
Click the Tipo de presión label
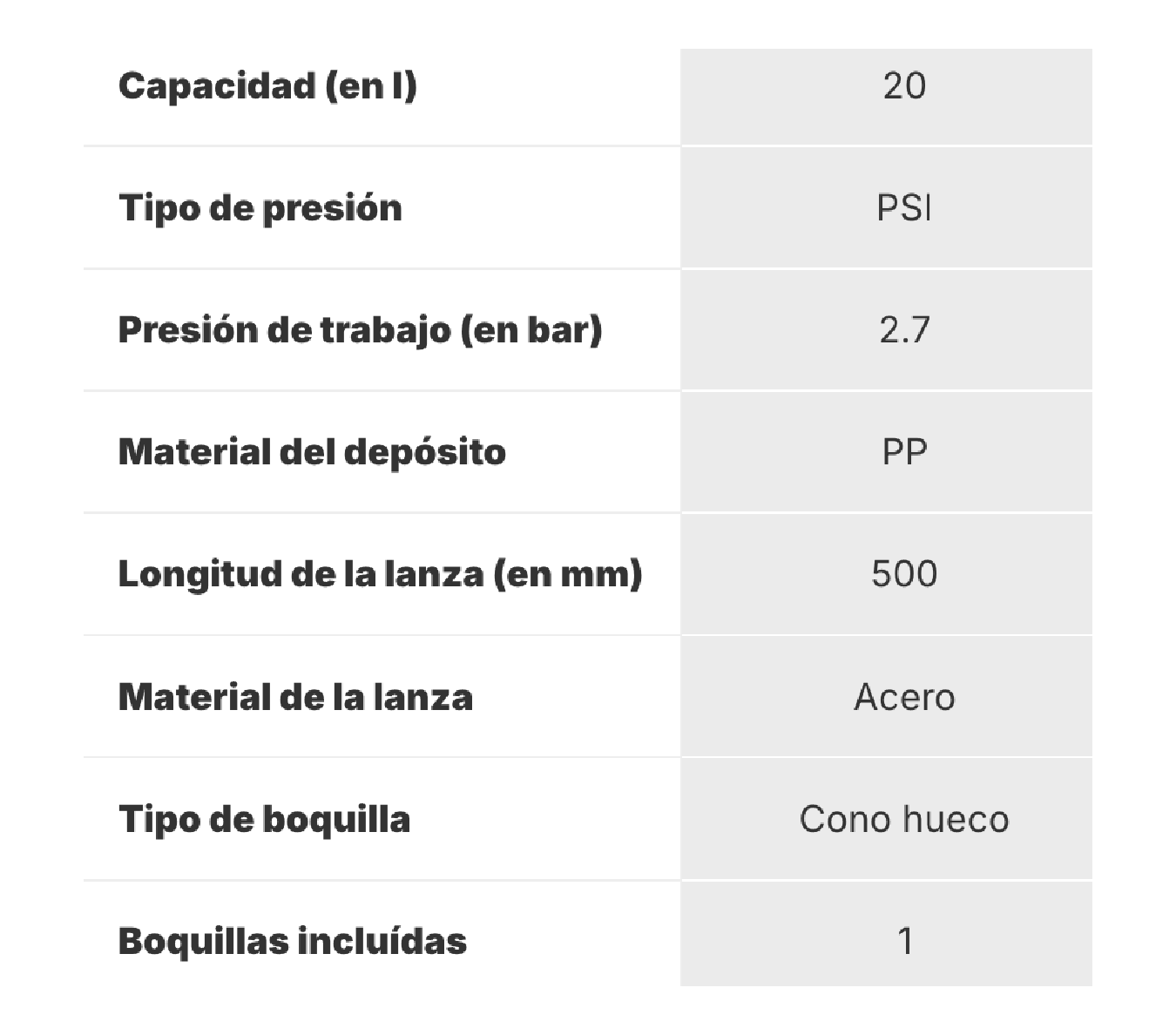pyautogui.click(x=260, y=209)
